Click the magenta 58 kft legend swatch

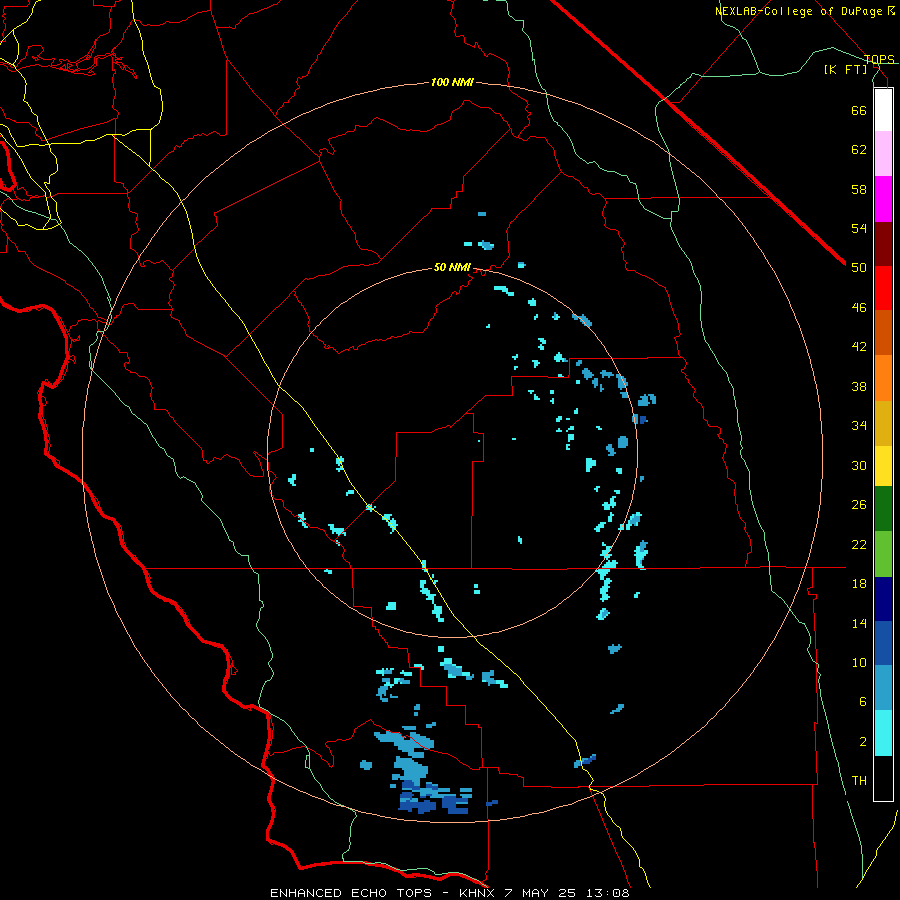(x=883, y=199)
